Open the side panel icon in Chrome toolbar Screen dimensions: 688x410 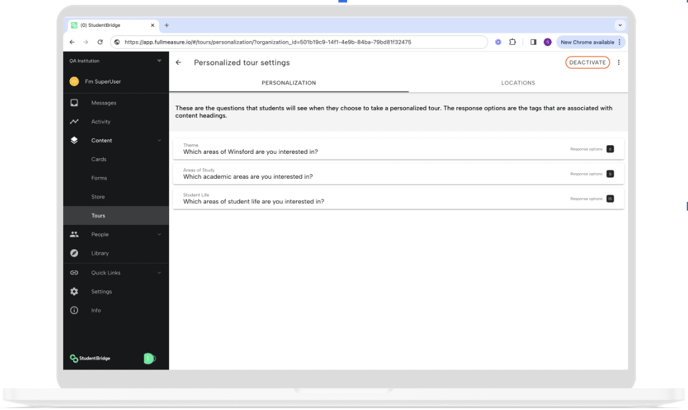[x=533, y=42]
